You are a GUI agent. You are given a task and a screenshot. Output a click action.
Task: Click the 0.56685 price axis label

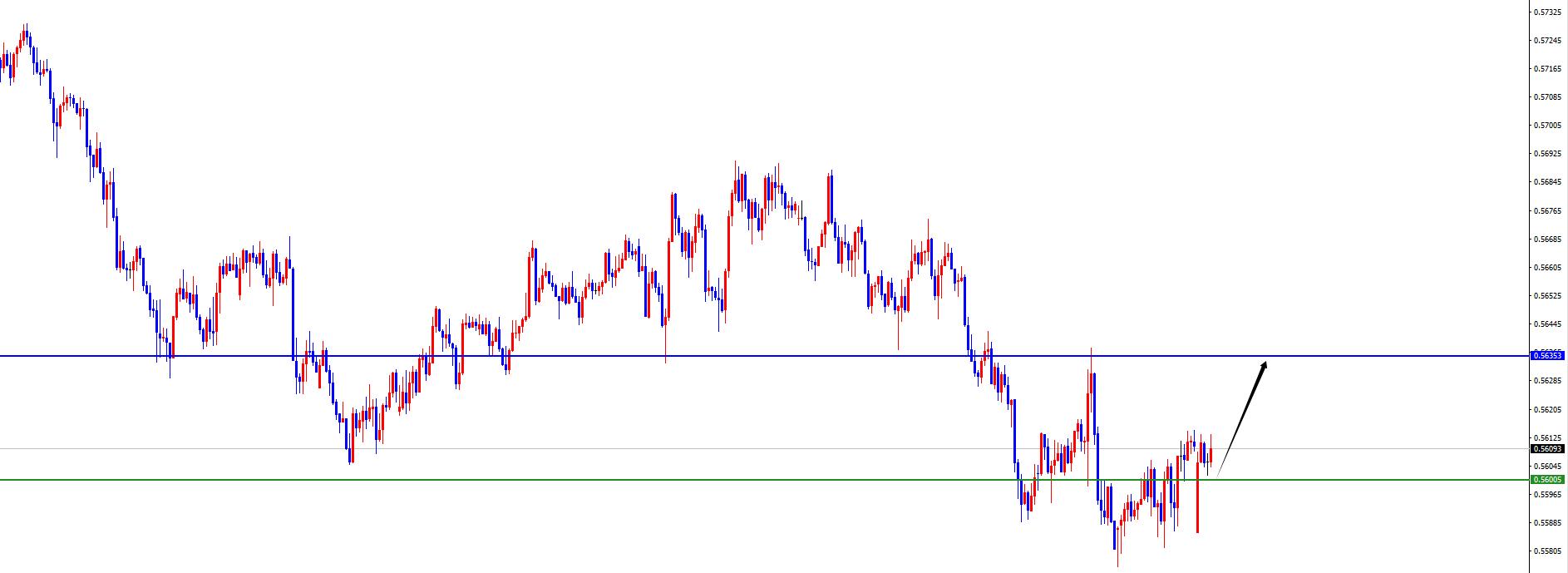(1547, 240)
